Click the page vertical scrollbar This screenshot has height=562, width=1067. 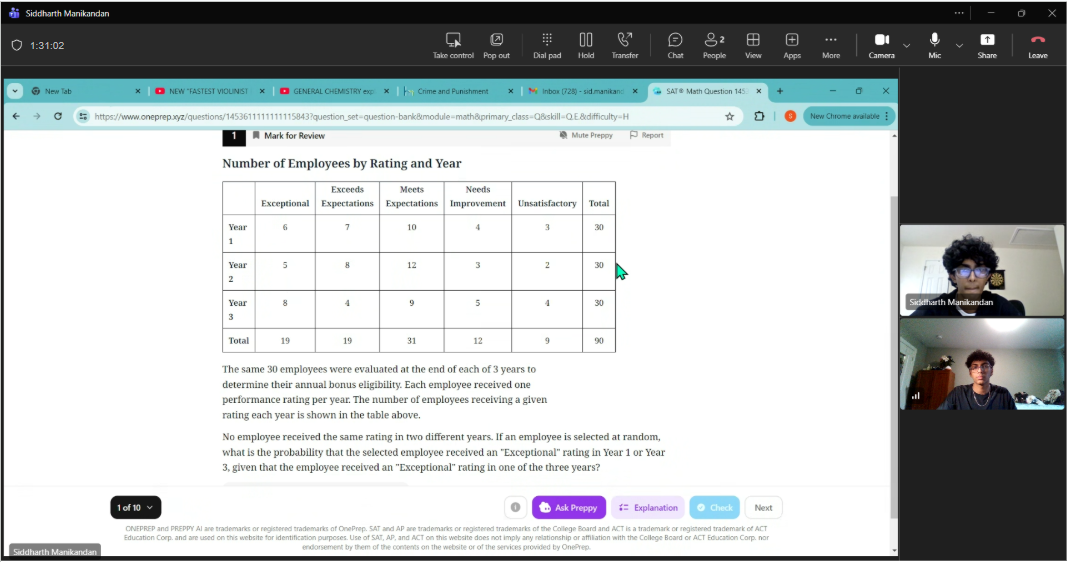point(893,357)
